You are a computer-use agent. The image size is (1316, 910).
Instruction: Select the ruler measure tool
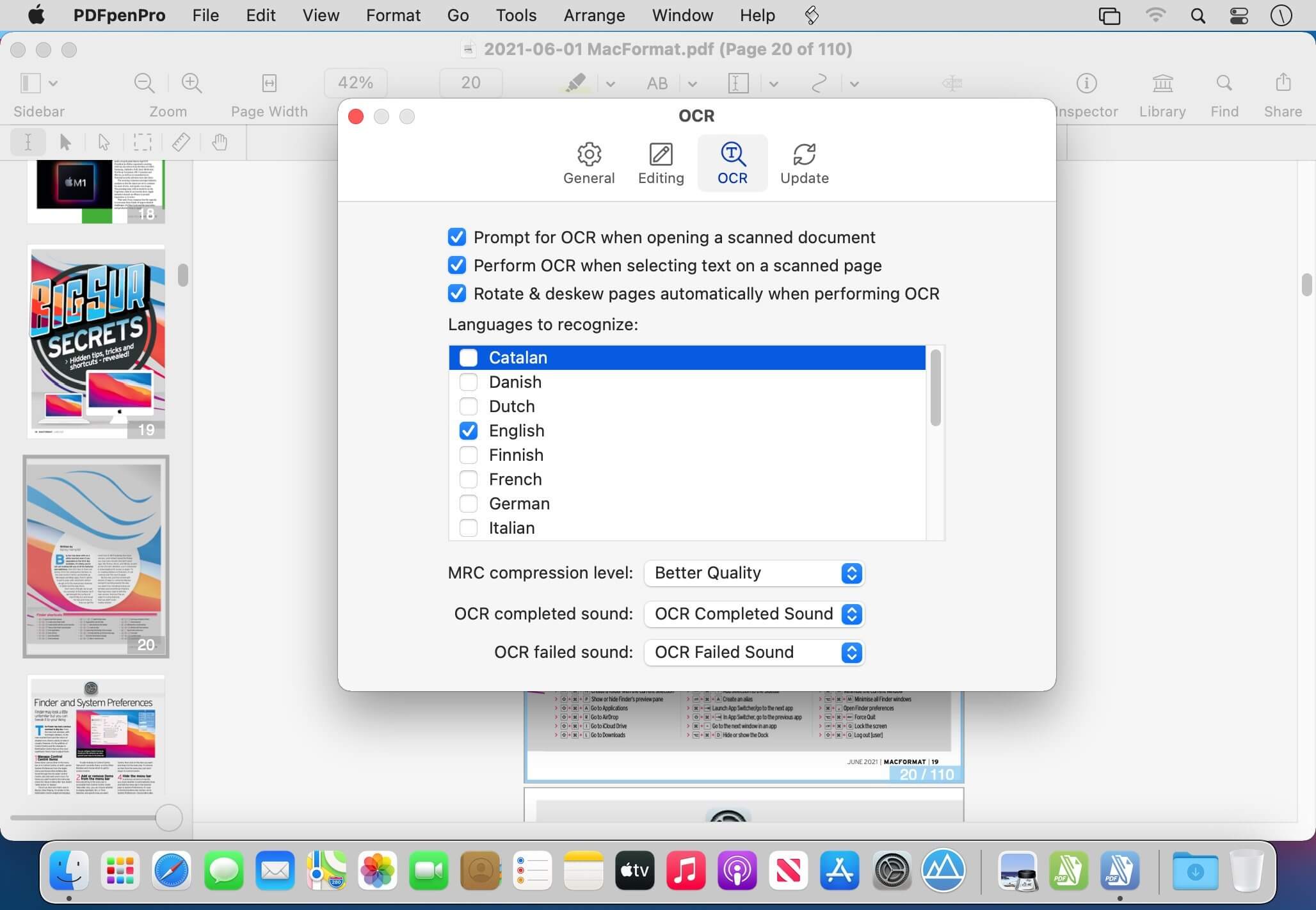[181, 142]
